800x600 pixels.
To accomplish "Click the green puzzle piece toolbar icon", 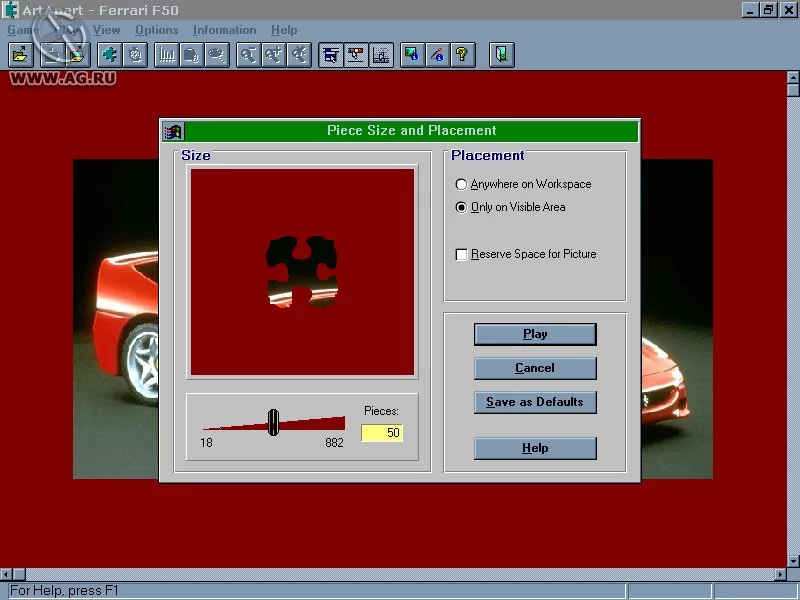I will 110,55.
